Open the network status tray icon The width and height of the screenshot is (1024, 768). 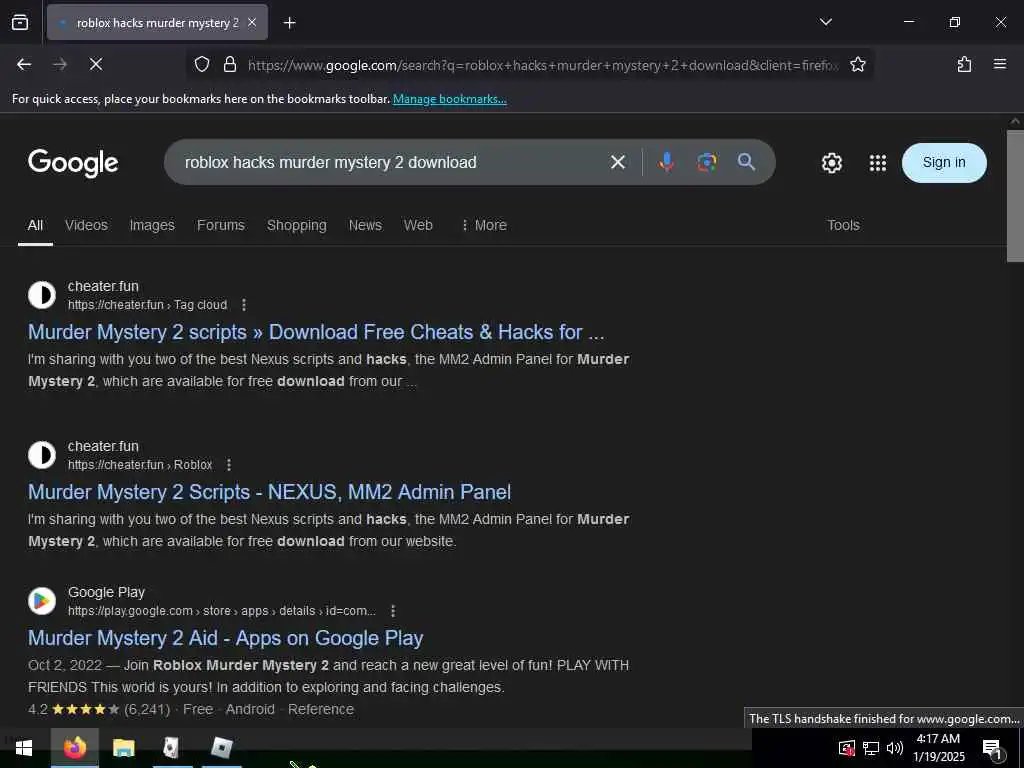tap(871, 748)
